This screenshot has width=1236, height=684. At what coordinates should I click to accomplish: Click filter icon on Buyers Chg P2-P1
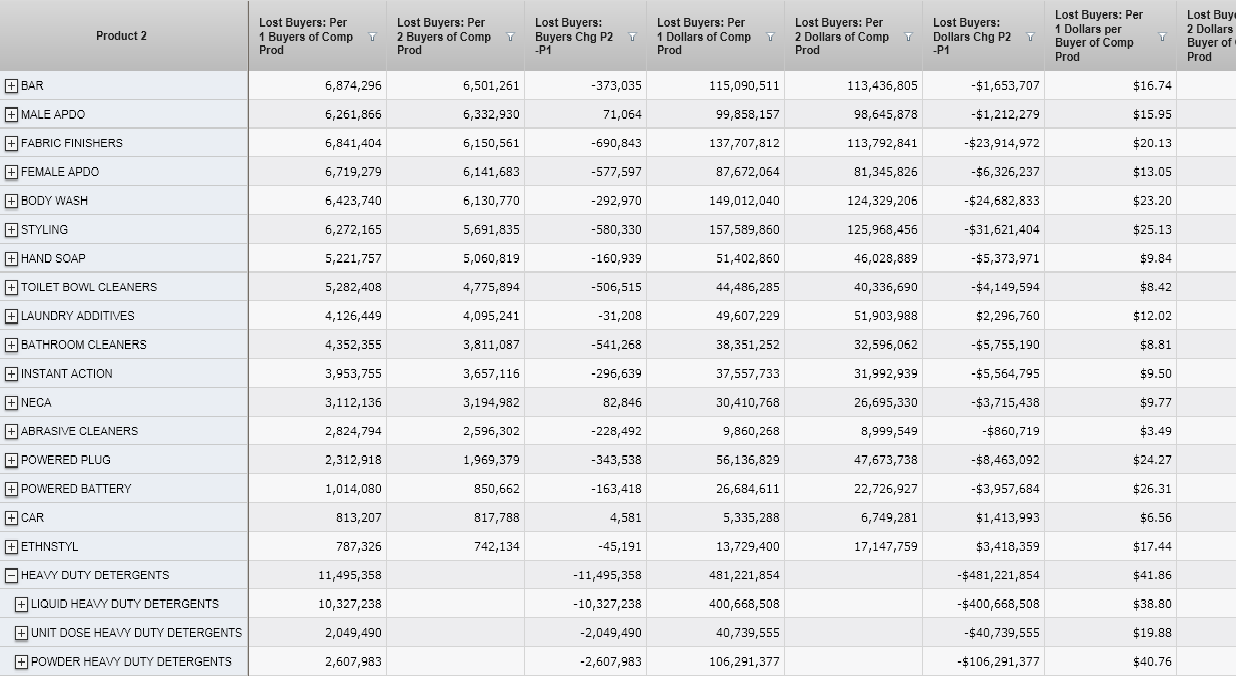[632, 37]
